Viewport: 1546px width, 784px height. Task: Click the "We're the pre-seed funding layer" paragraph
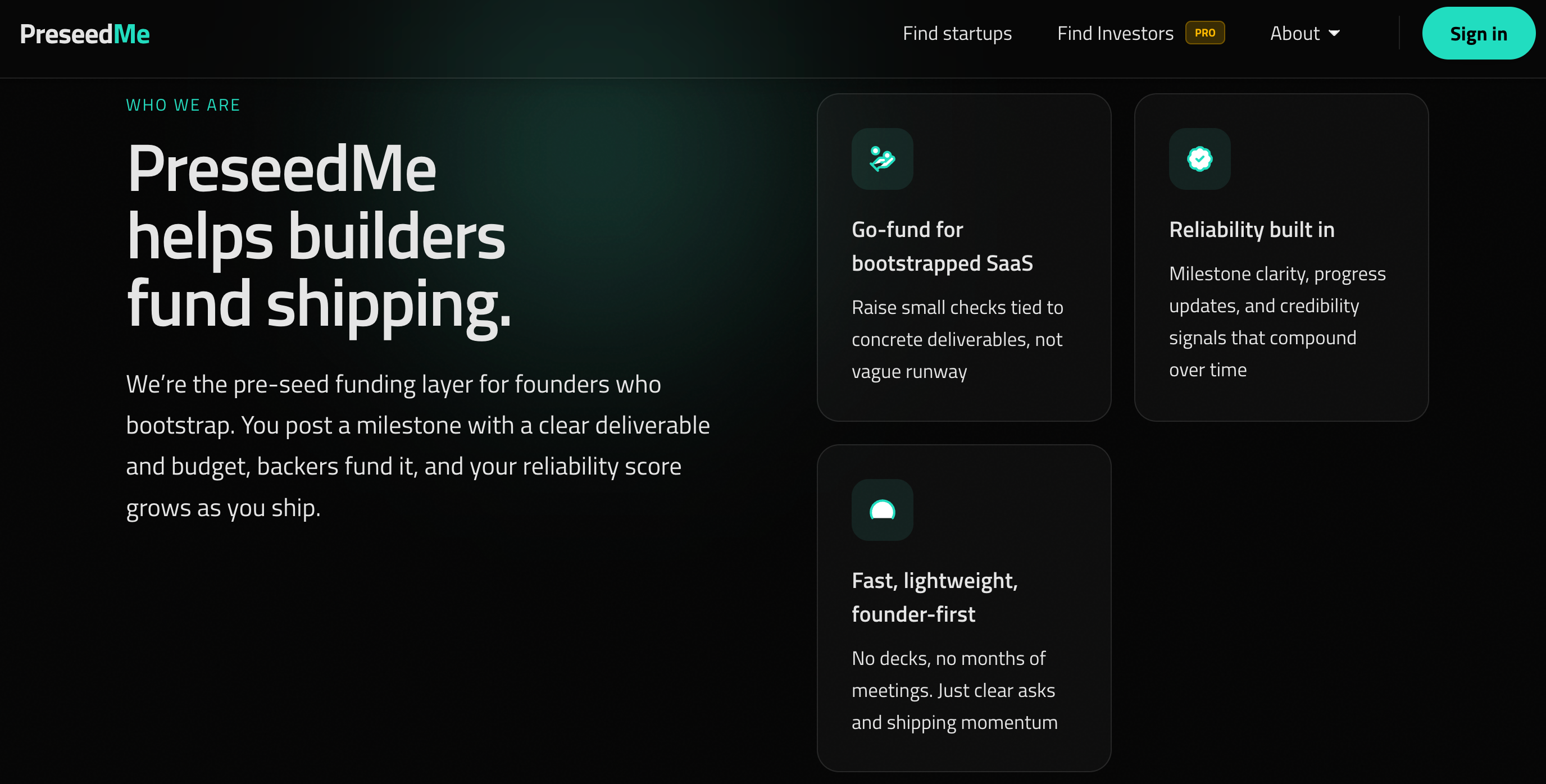[x=418, y=446]
